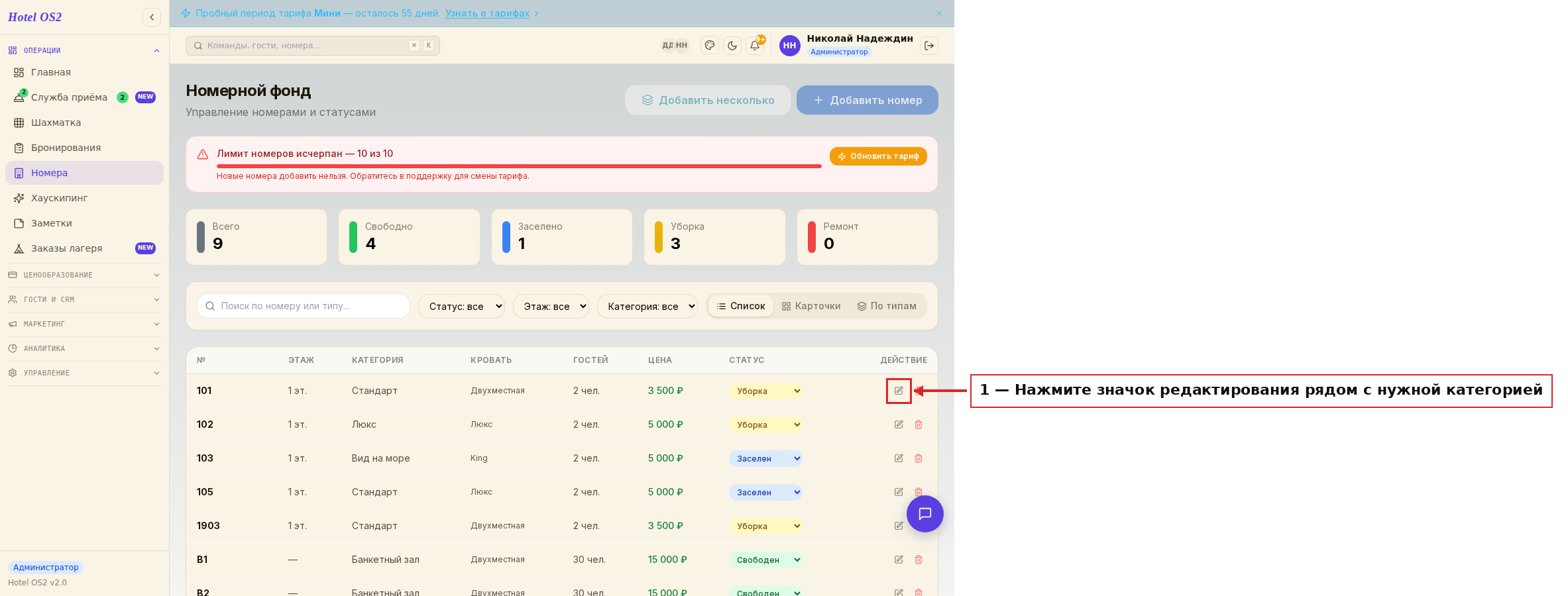Open the Свободен status dropdown for room B1
The image size is (1568, 596).
pyautogui.click(x=765, y=560)
